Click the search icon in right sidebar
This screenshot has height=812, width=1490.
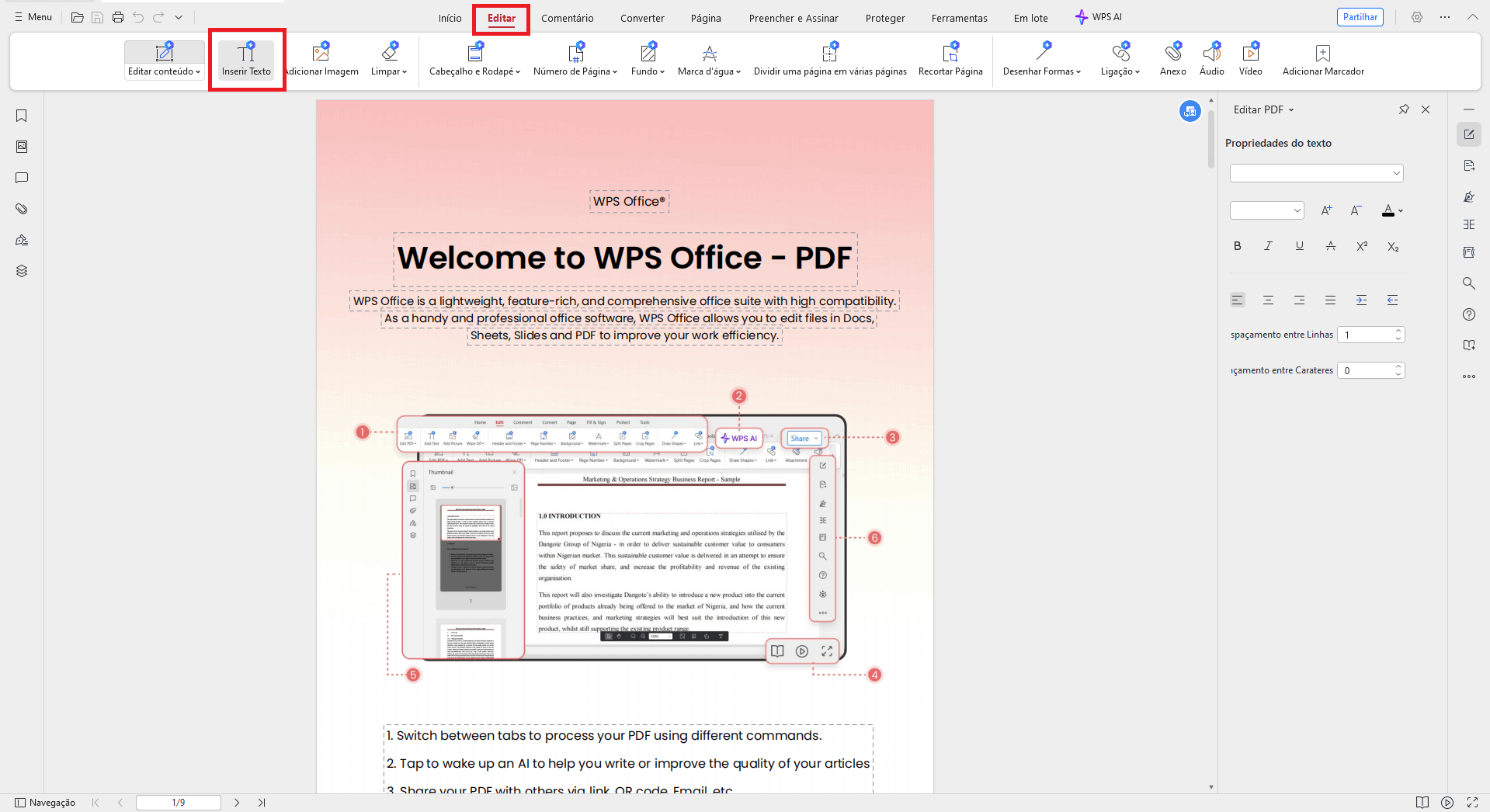(x=1469, y=283)
